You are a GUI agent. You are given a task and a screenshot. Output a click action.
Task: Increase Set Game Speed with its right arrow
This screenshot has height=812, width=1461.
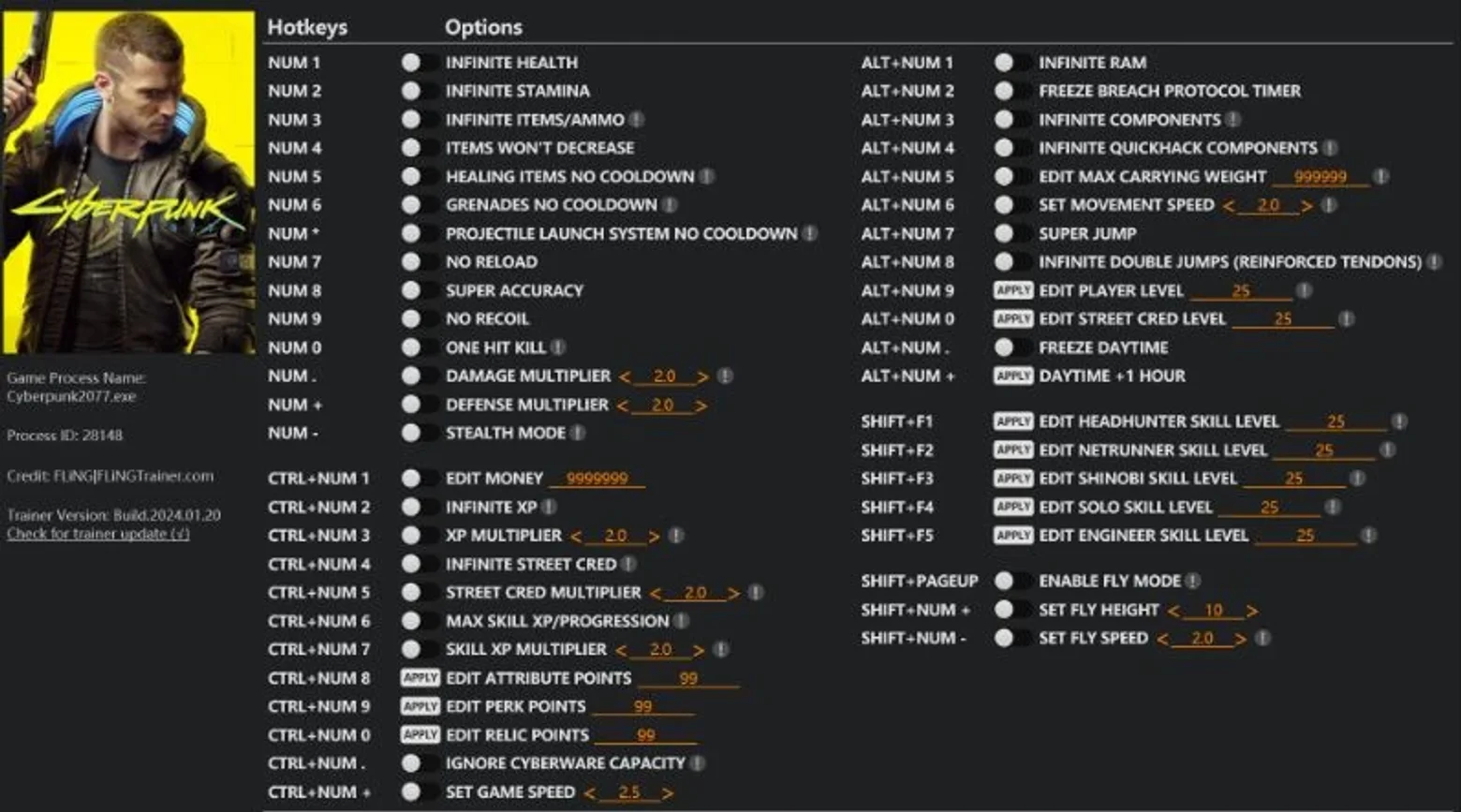click(668, 793)
